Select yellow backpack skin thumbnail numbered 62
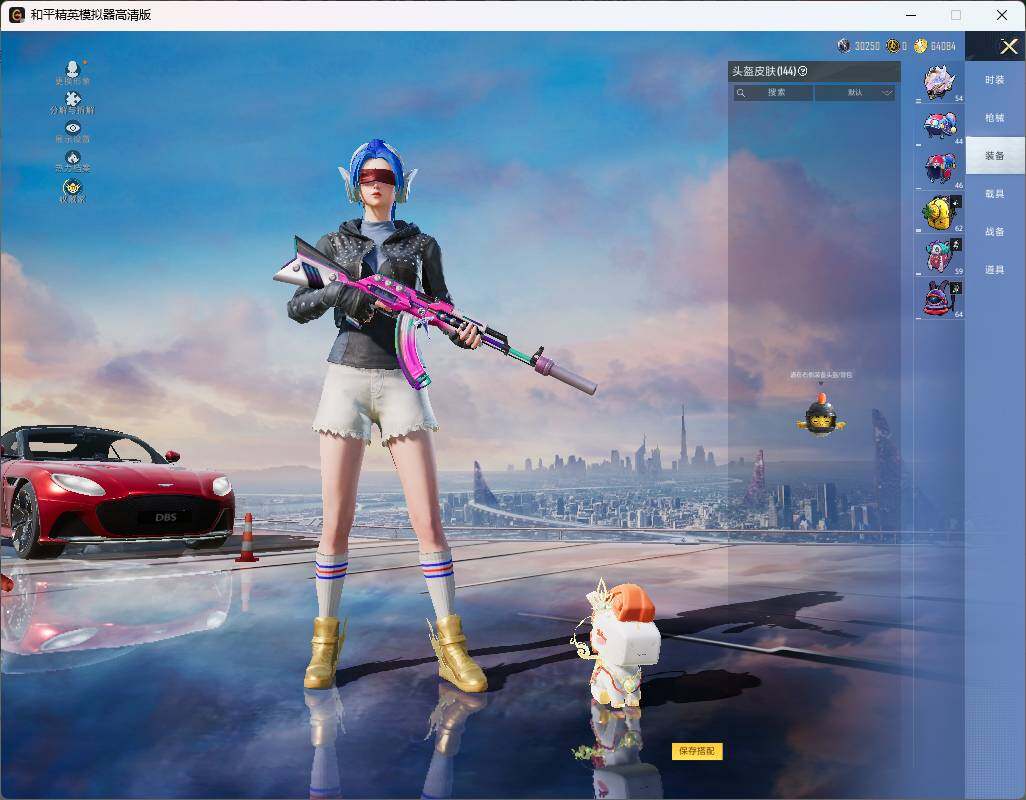Viewport: 1026px width, 800px height. pyautogui.click(x=940, y=213)
